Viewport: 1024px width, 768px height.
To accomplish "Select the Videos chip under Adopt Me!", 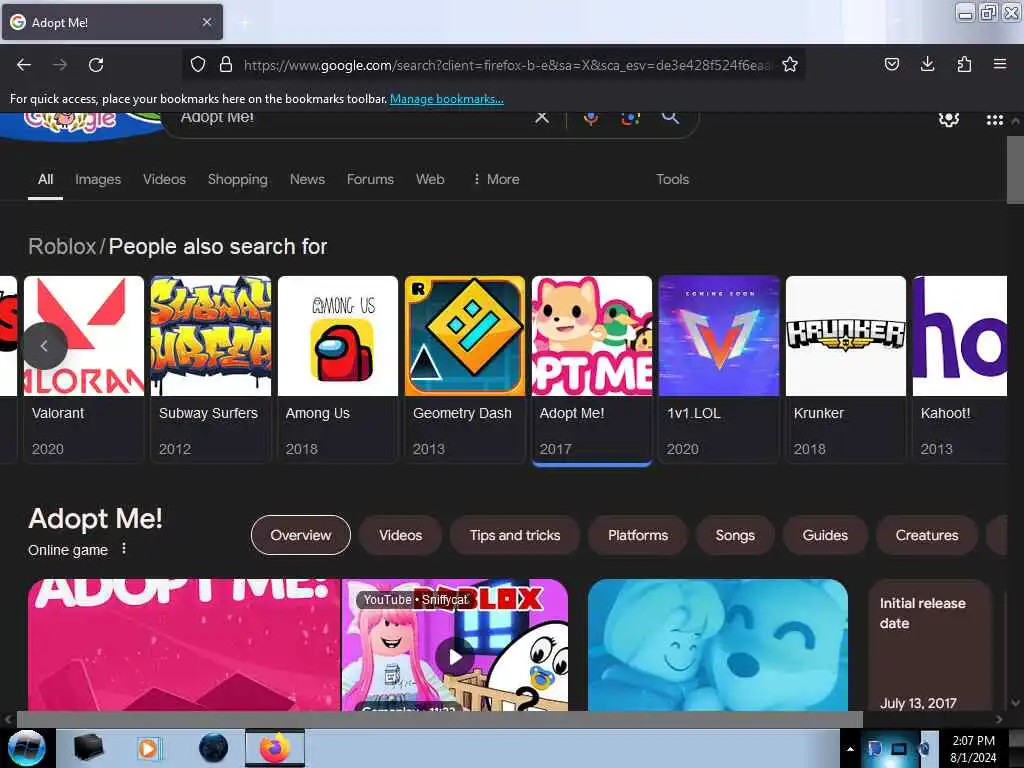I will click(400, 535).
